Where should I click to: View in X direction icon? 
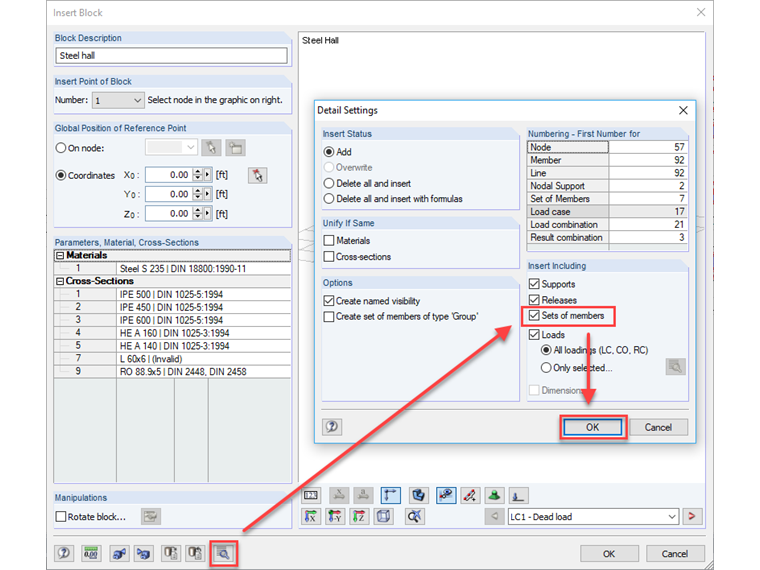[311, 517]
